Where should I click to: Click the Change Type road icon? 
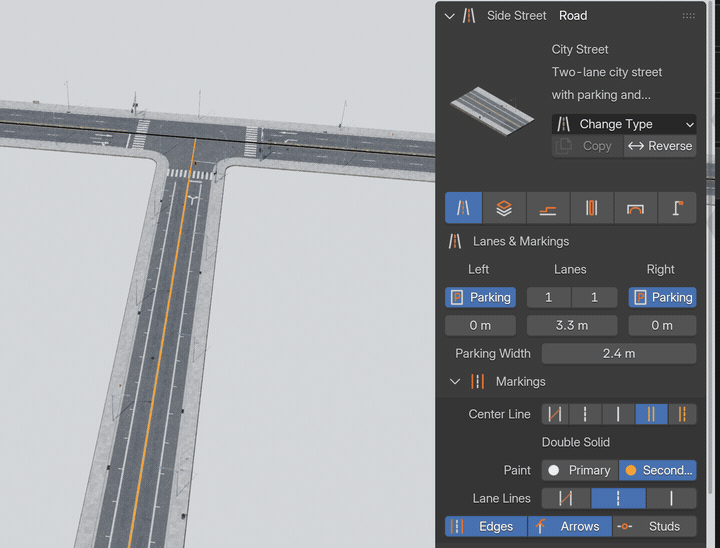pyautogui.click(x=563, y=124)
